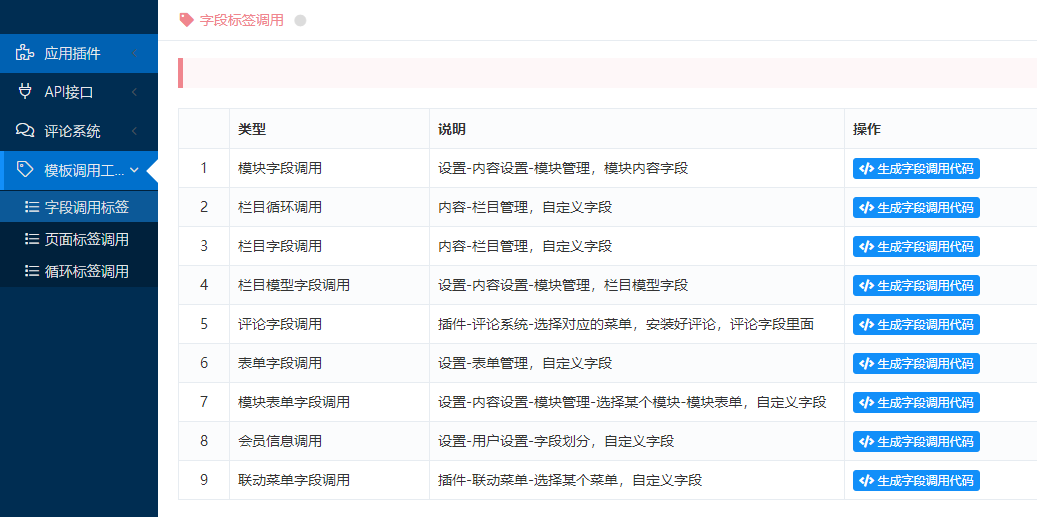Go to 字段调用标签 submenu item
Image resolution: width=1037 pixels, height=517 pixels.
pos(79,207)
